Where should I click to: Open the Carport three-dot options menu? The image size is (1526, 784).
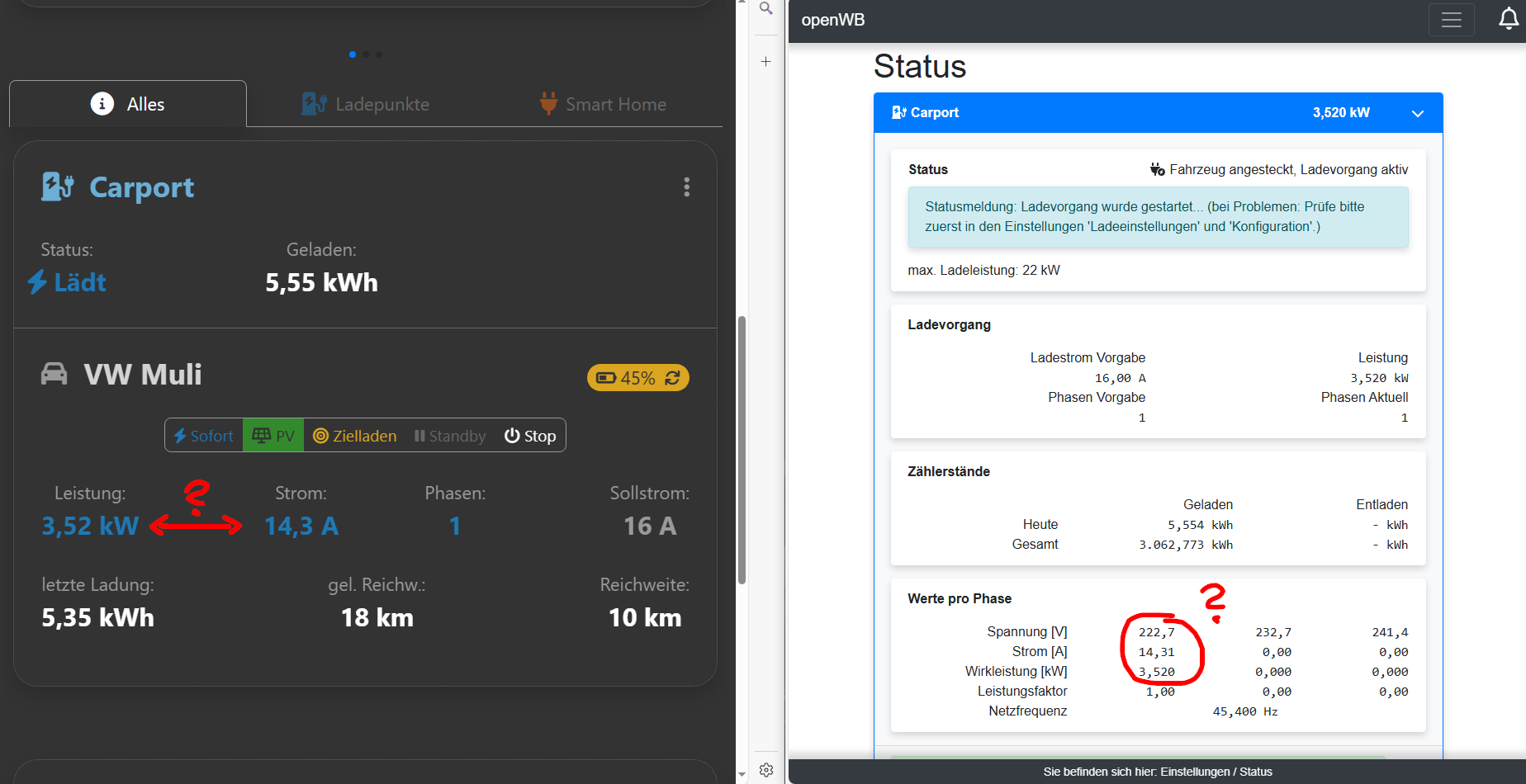click(687, 187)
